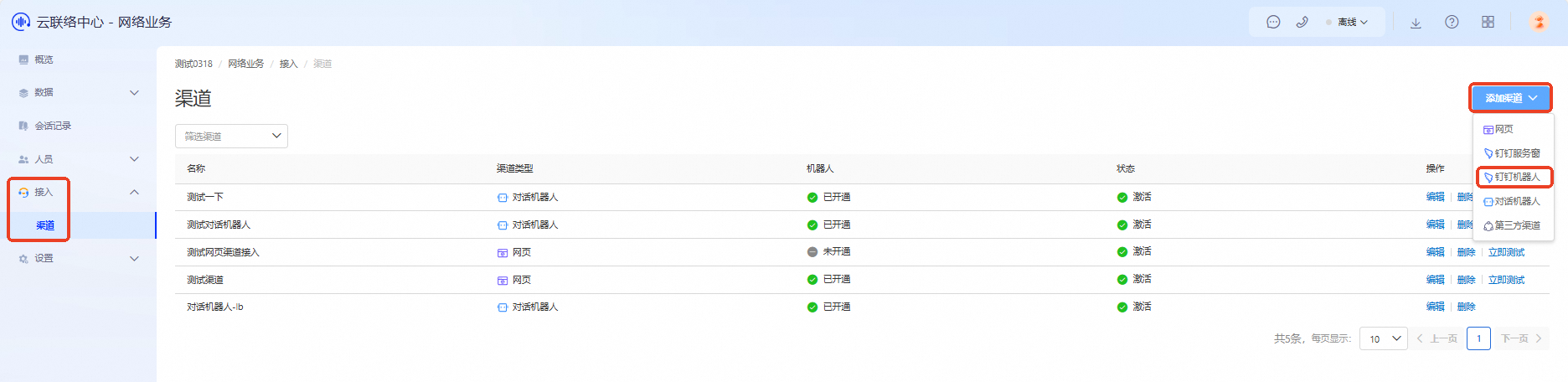The image size is (1568, 382).
Task: Open the apps grid icon
Action: click(x=1488, y=23)
